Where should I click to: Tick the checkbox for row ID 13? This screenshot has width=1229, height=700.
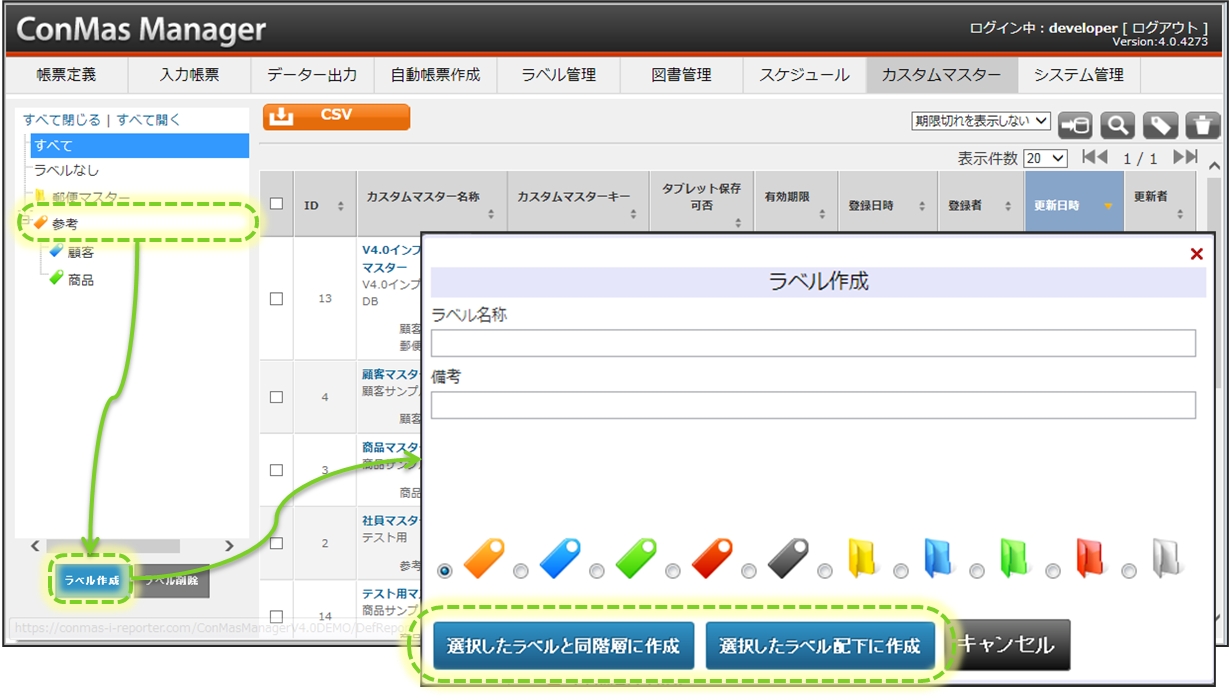[x=277, y=298]
